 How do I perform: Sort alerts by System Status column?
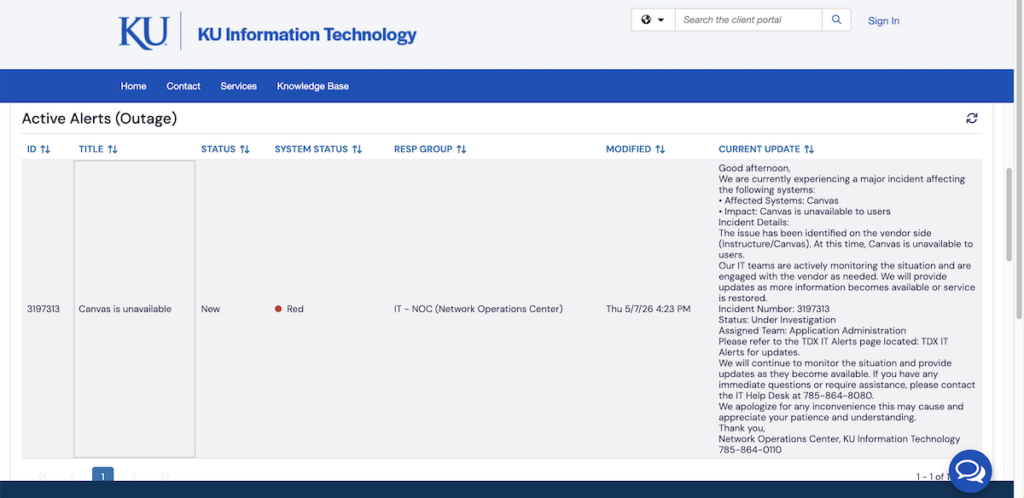coord(318,149)
